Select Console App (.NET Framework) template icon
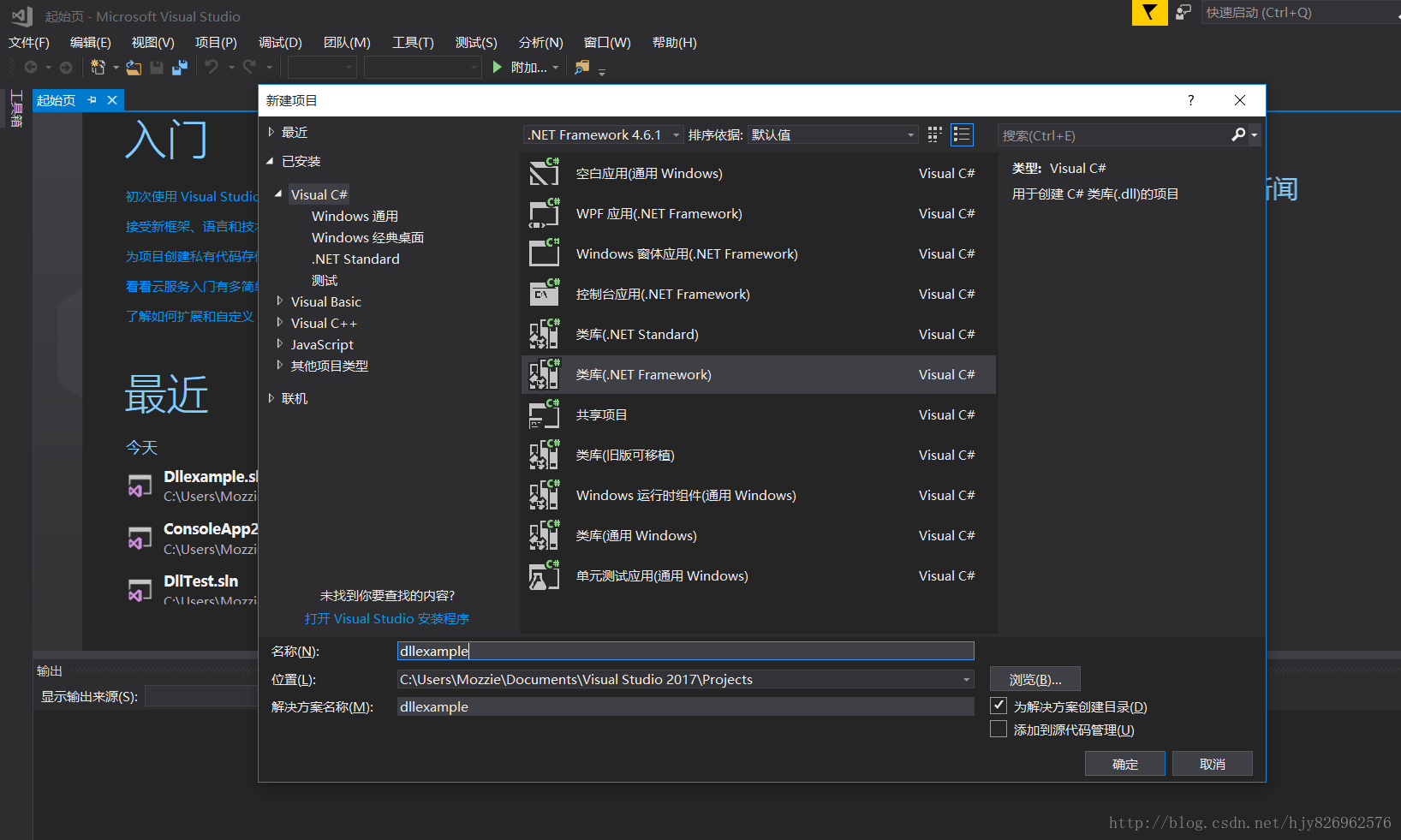The height and width of the screenshot is (840, 1401). click(544, 293)
